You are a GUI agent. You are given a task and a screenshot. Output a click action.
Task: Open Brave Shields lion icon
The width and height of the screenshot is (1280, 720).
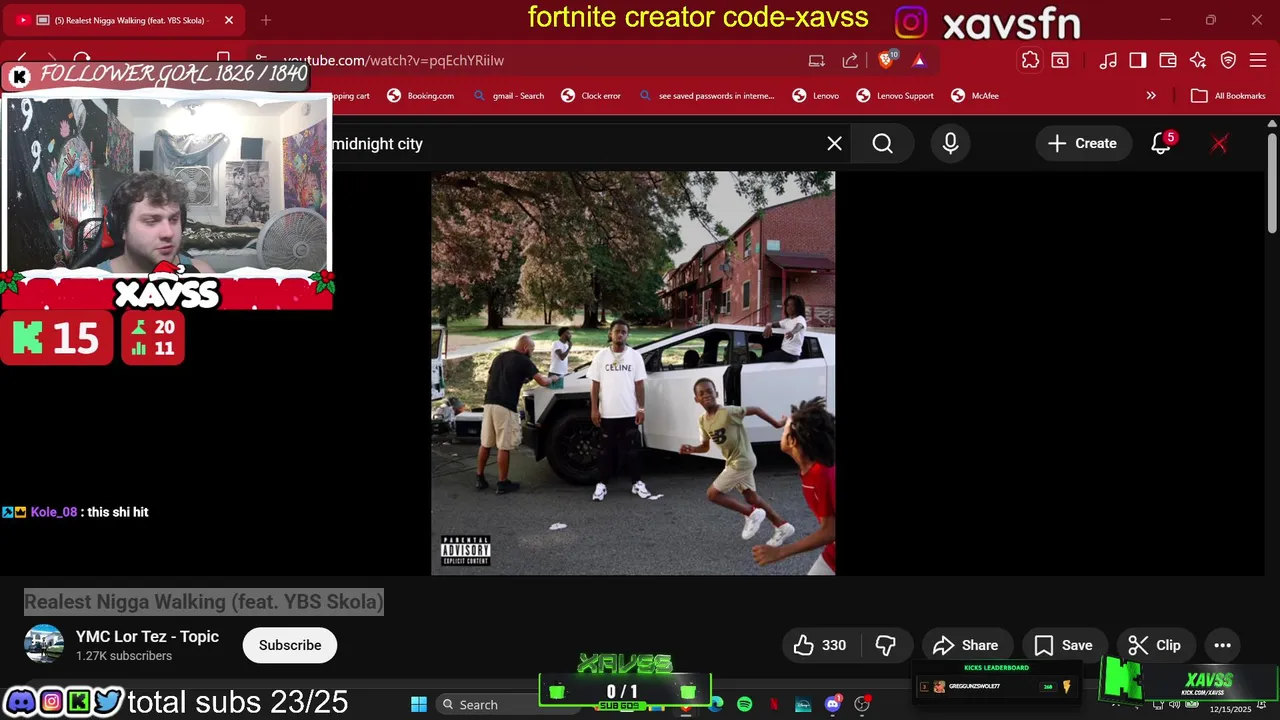pos(885,60)
